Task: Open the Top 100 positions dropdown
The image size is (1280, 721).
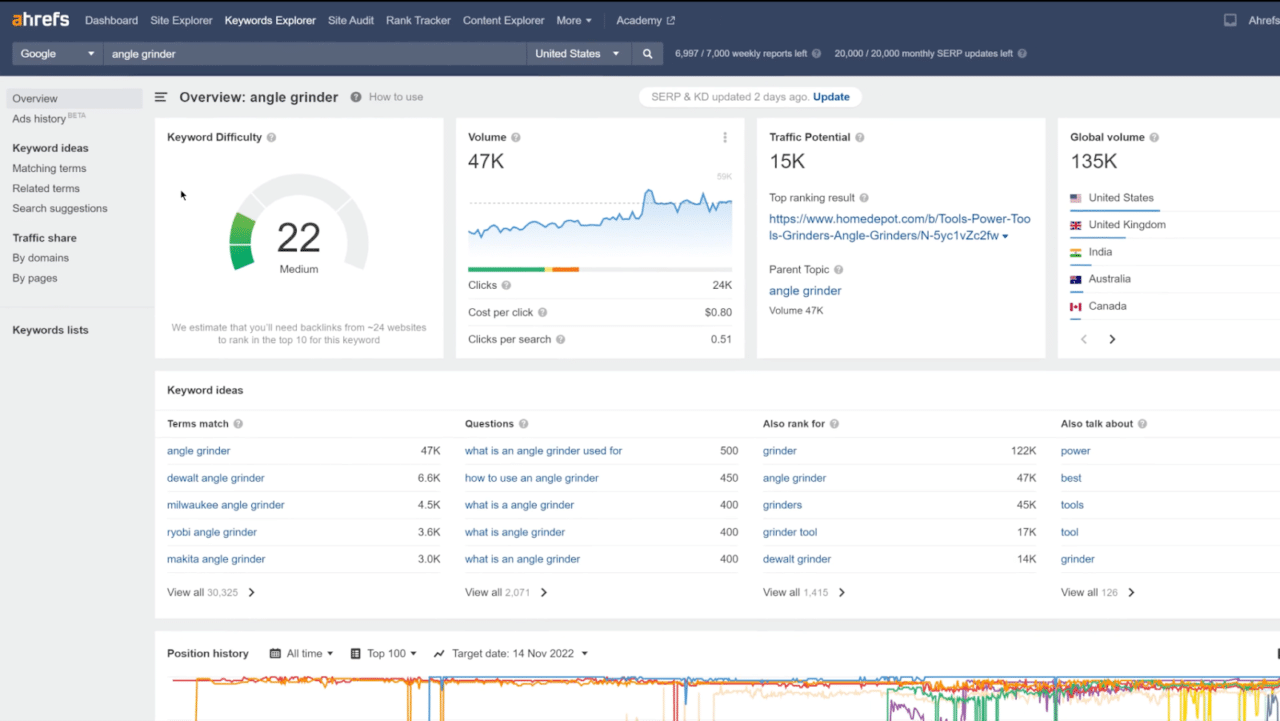Action: [x=384, y=653]
